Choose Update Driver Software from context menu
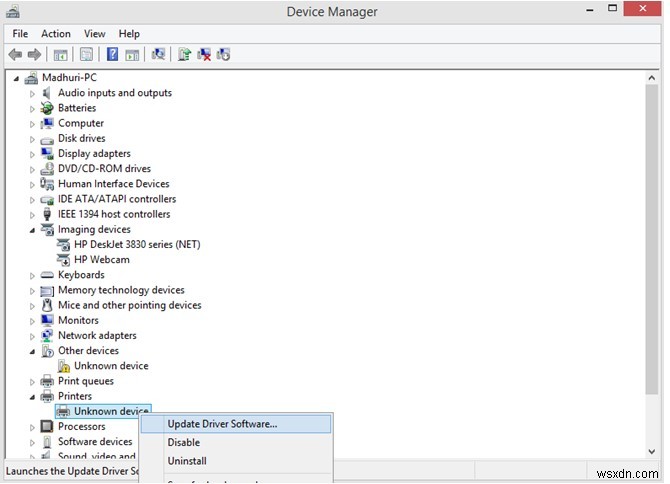The height and width of the screenshot is (484, 670). click(x=222, y=424)
